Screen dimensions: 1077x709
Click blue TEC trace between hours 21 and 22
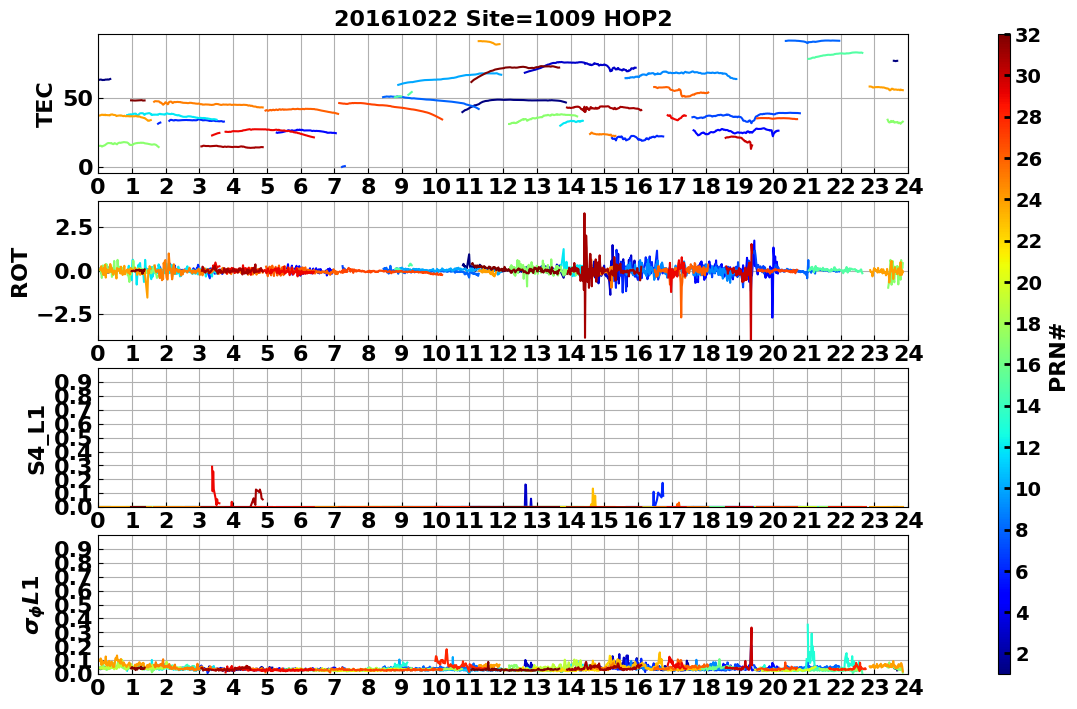(x=813, y=41)
